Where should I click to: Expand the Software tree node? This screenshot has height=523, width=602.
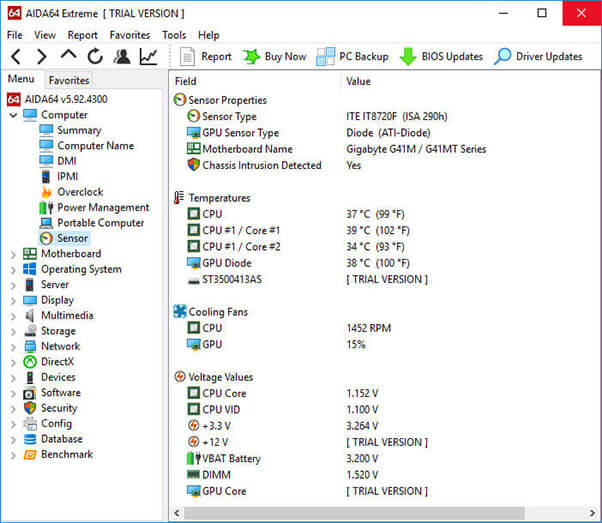(x=13, y=393)
